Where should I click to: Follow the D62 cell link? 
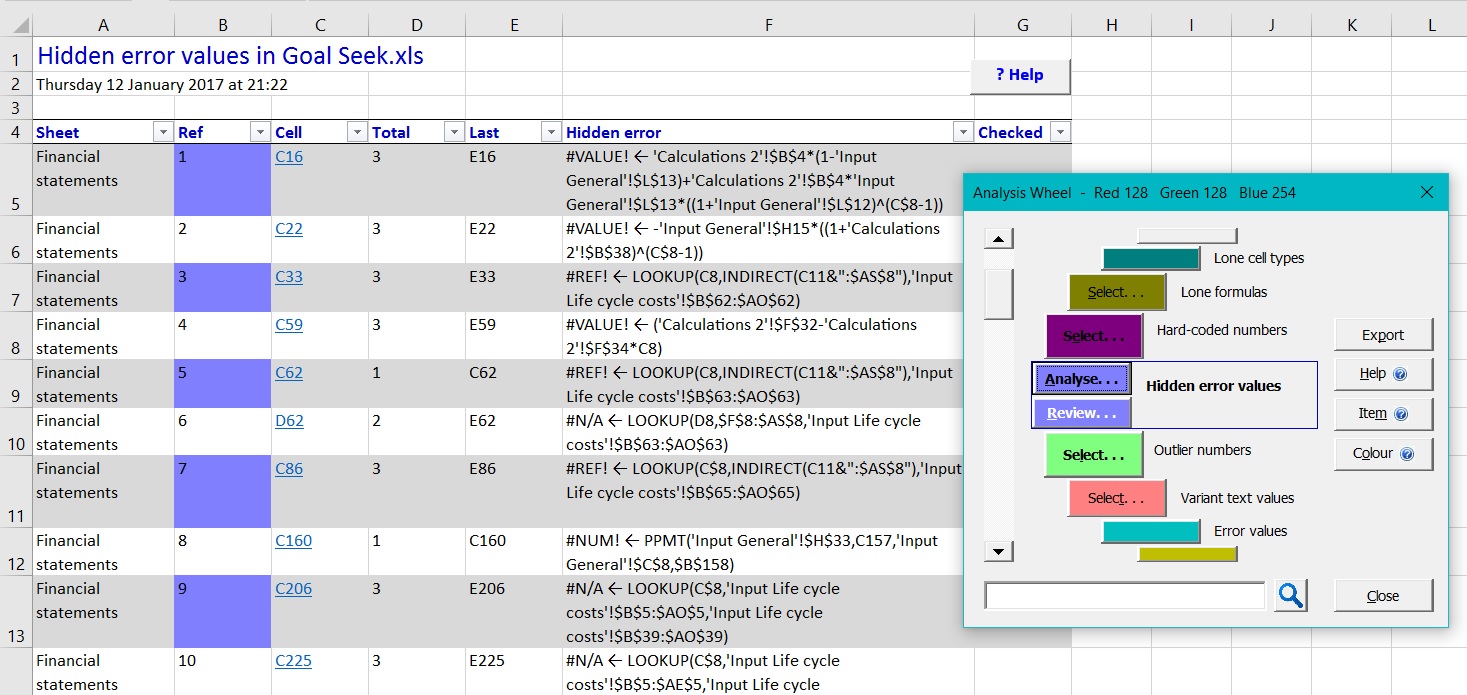coord(290,421)
